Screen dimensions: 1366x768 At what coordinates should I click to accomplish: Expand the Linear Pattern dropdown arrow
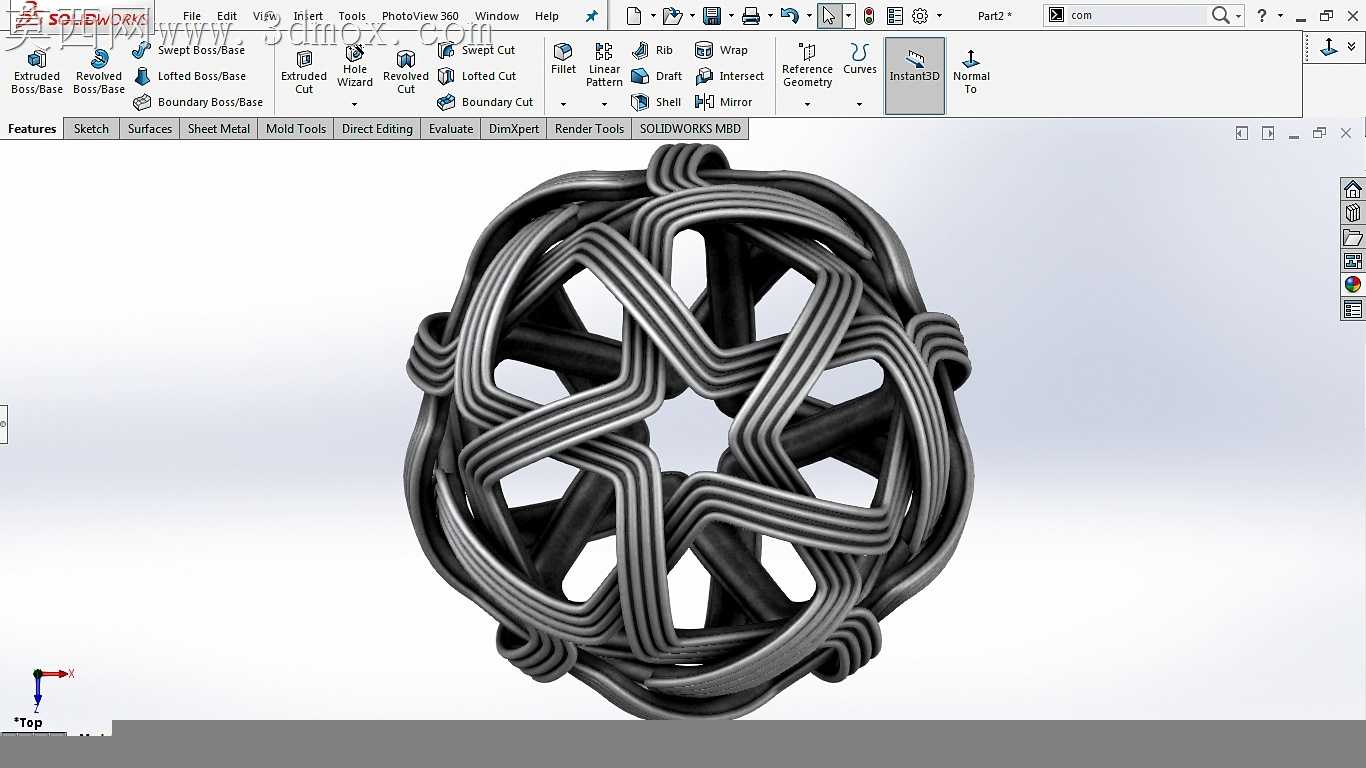tap(604, 104)
